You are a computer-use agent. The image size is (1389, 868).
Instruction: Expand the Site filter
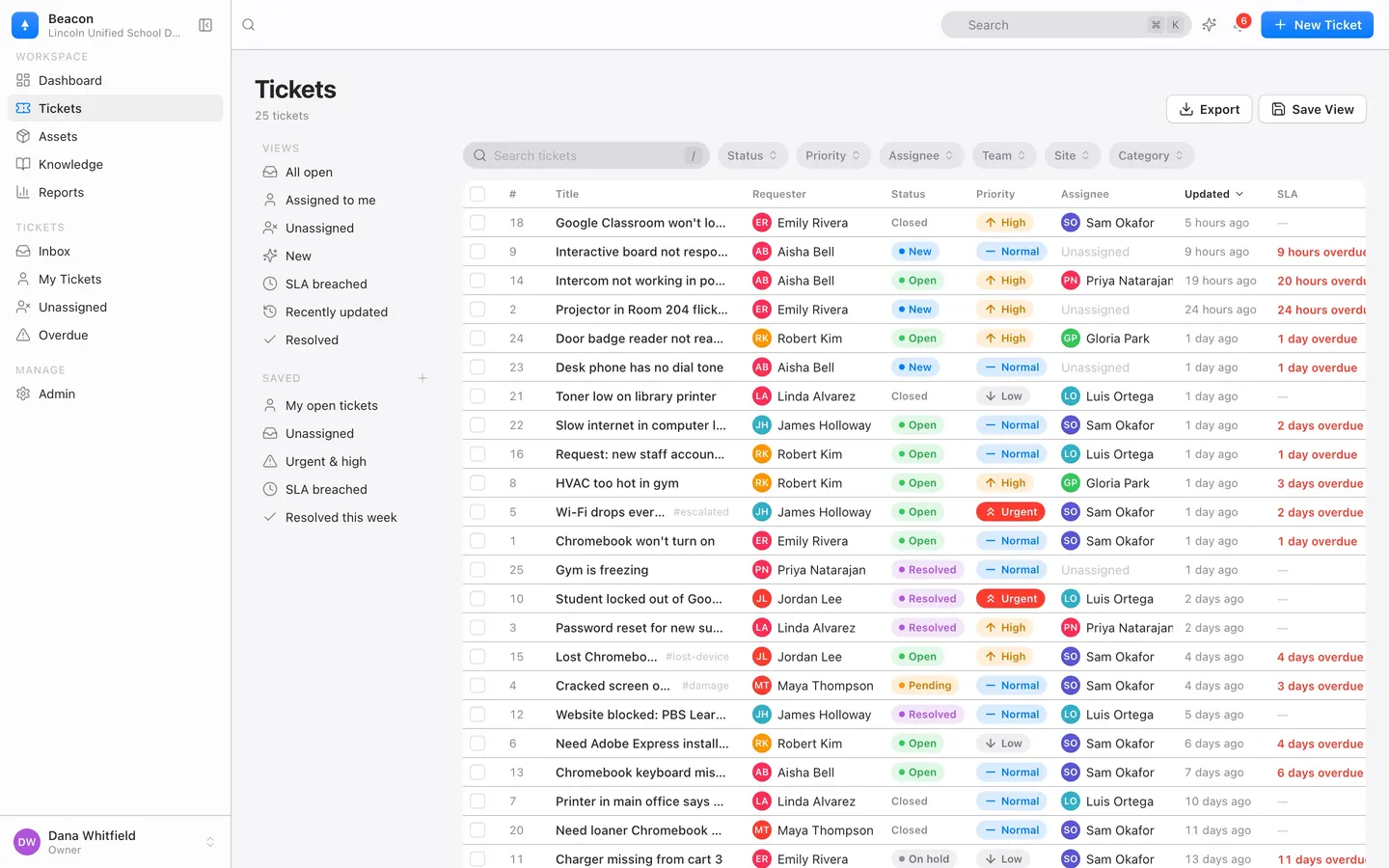tap(1072, 155)
